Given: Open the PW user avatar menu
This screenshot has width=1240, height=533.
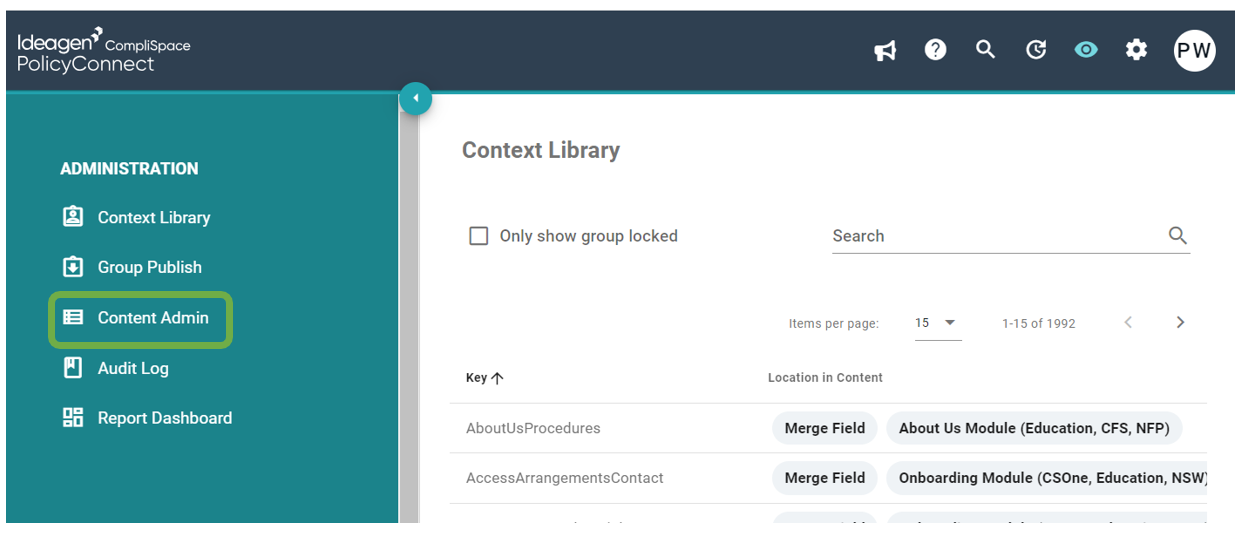Looking at the screenshot, I should 1194,50.
